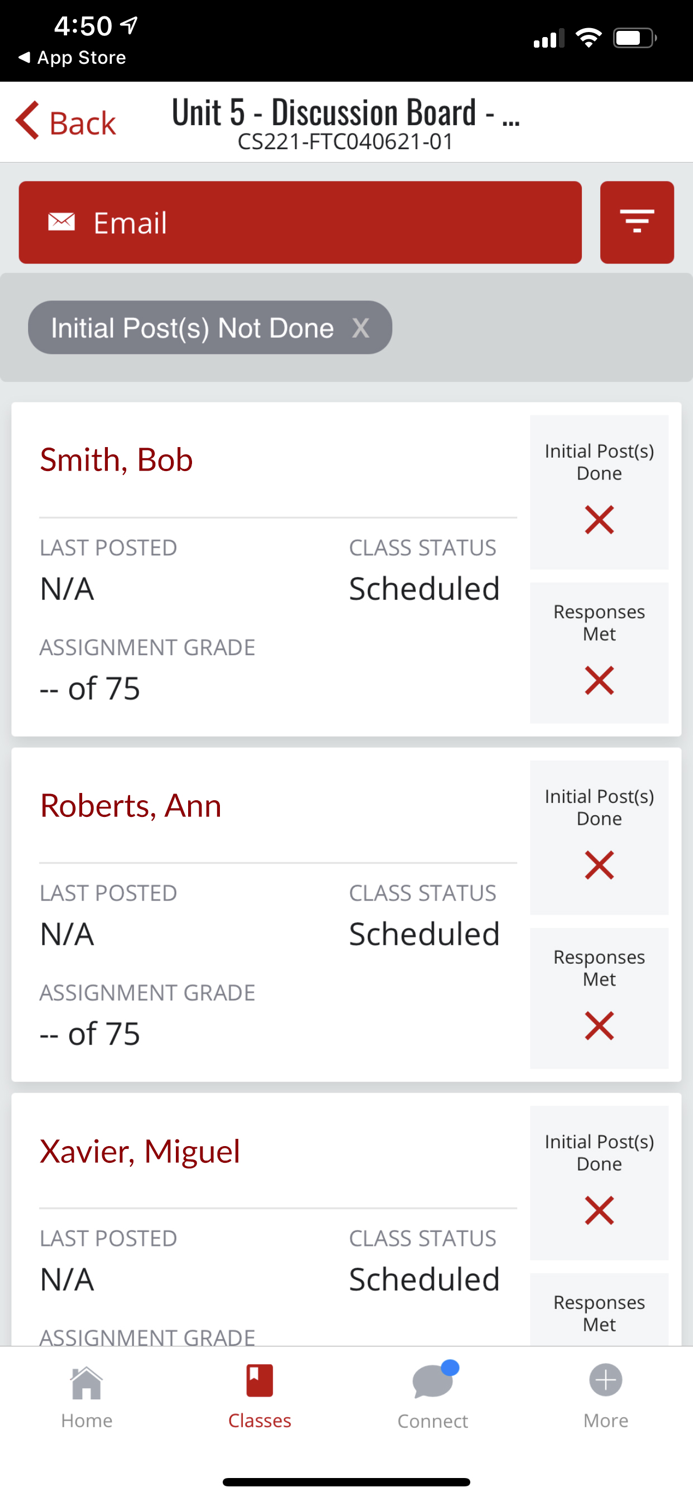This screenshot has height=1500, width=693.
Task: Remove the Initial Post(s) Not Done filter
Action: (360, 328)
